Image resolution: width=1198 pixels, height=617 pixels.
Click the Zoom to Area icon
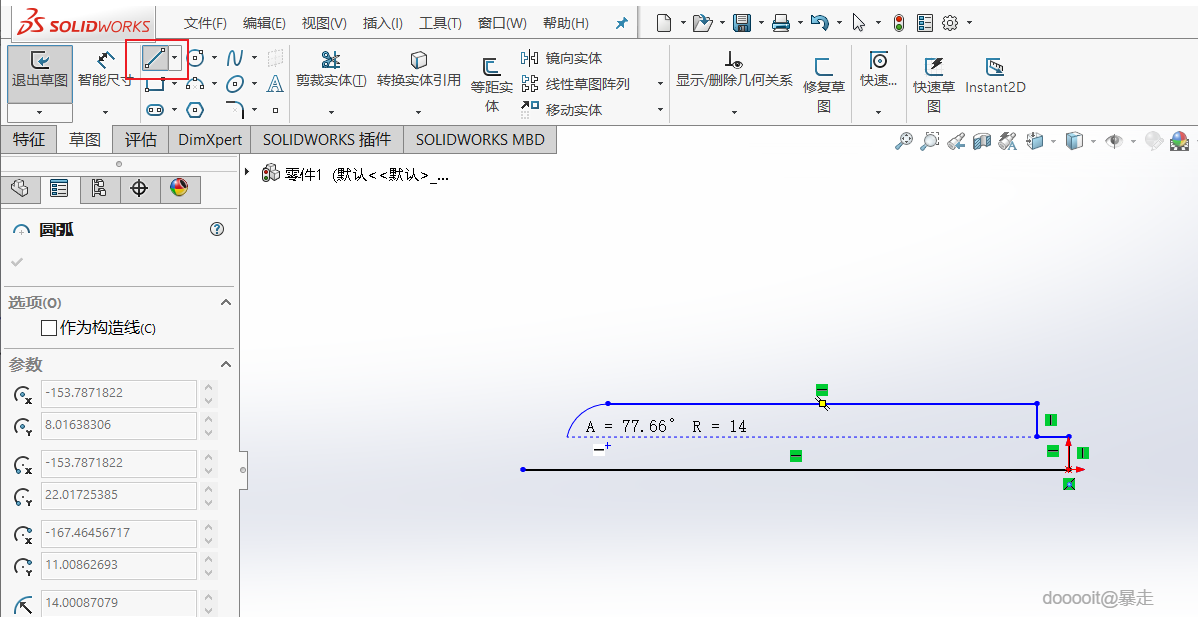(930, 141)
